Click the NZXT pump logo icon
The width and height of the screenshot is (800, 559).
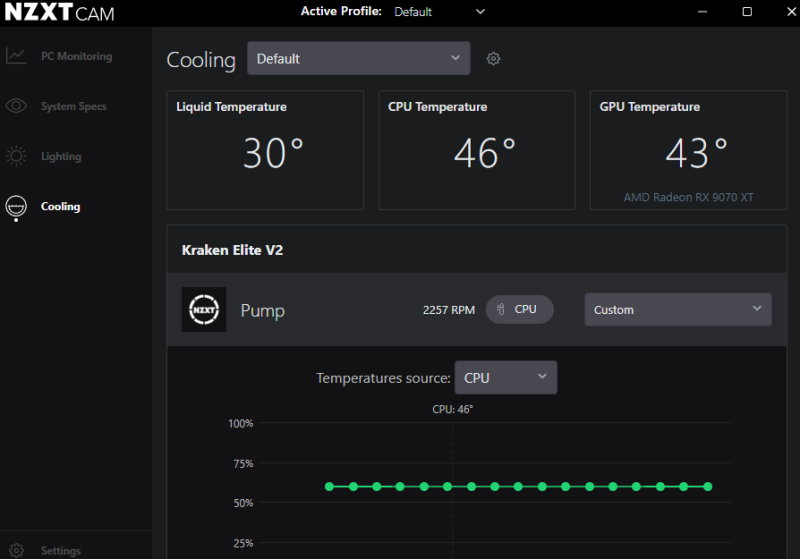point(204,310)
